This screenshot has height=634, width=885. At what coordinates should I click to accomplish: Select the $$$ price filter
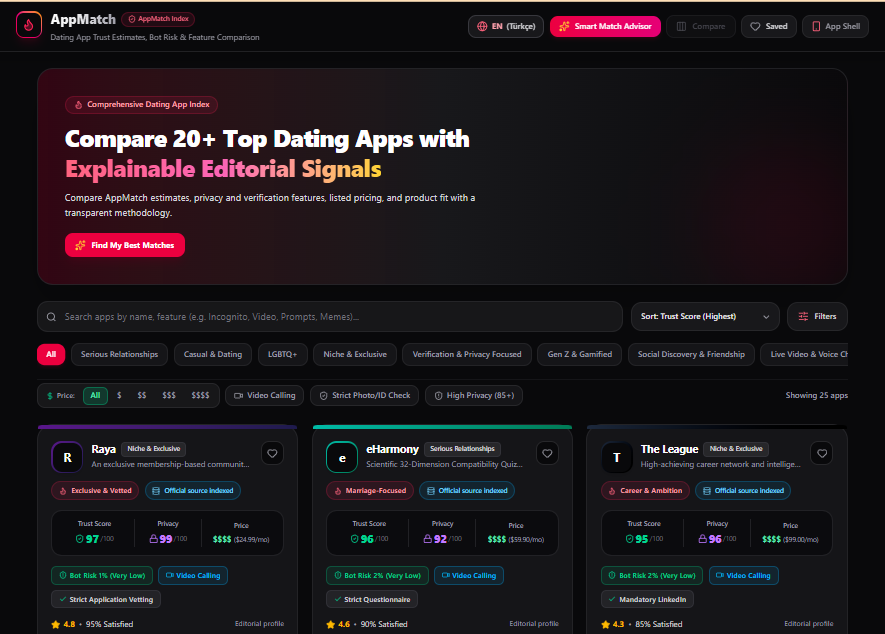point(169,396)
